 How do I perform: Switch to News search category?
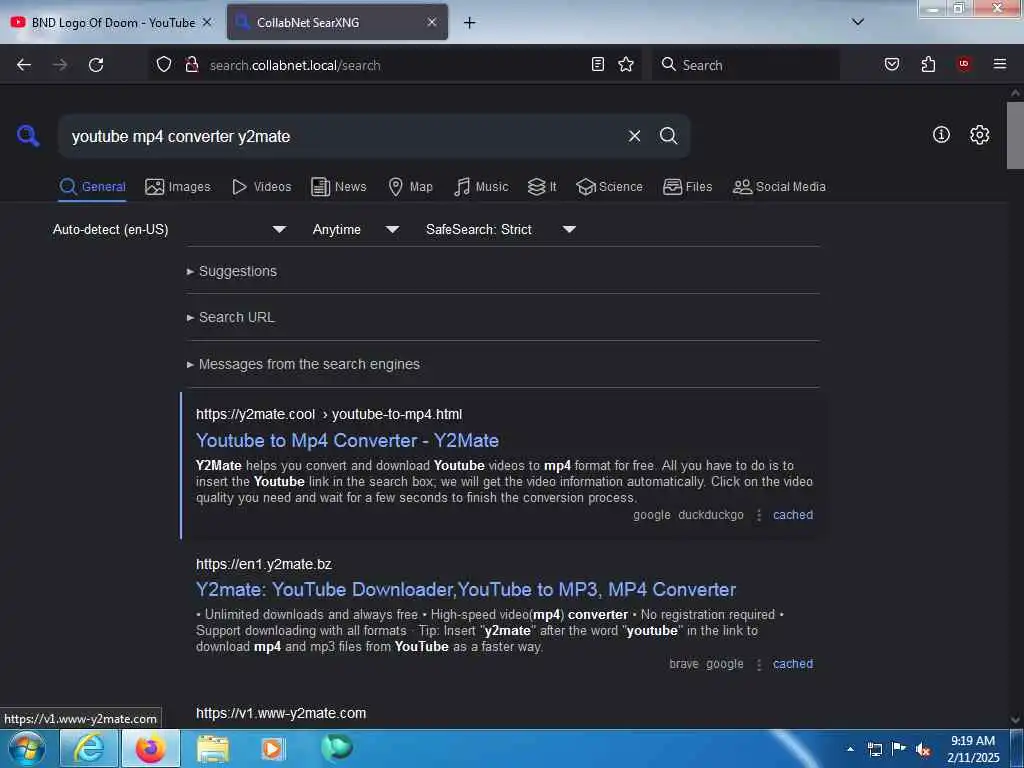pos(339,187)
